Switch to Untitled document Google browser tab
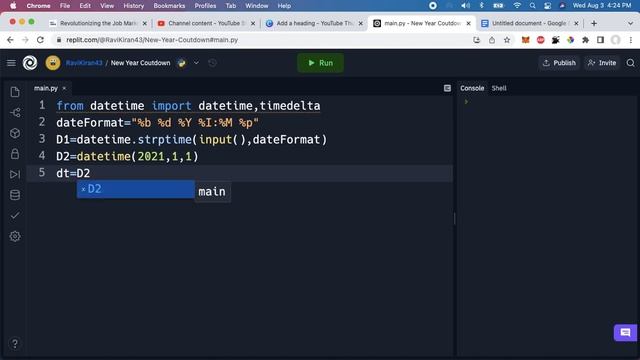This screenshot has width=640, height=360. 529,23
